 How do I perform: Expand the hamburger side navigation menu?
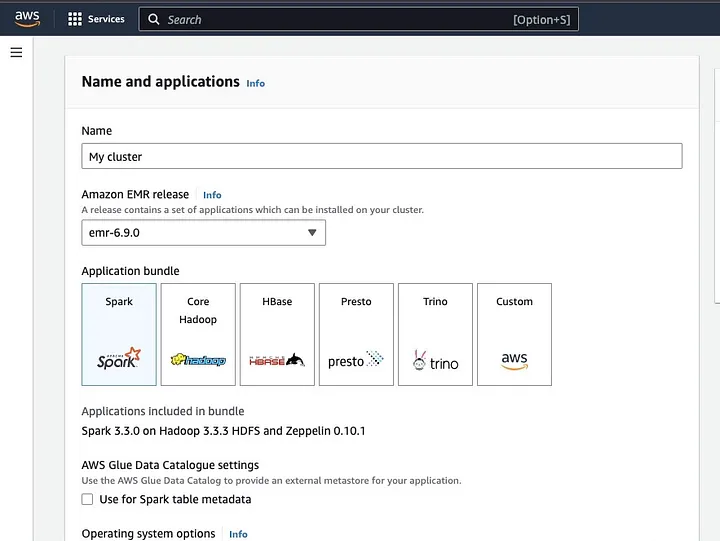click(x=16, y=52)
